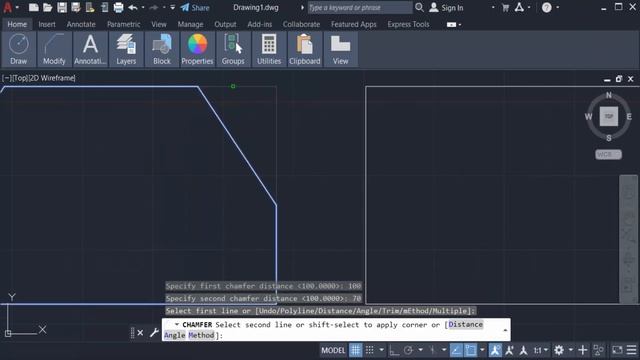This screenshot has height=360, width=640.
Task: Save the drawing with the Save icon
Action: click(62, 7)
